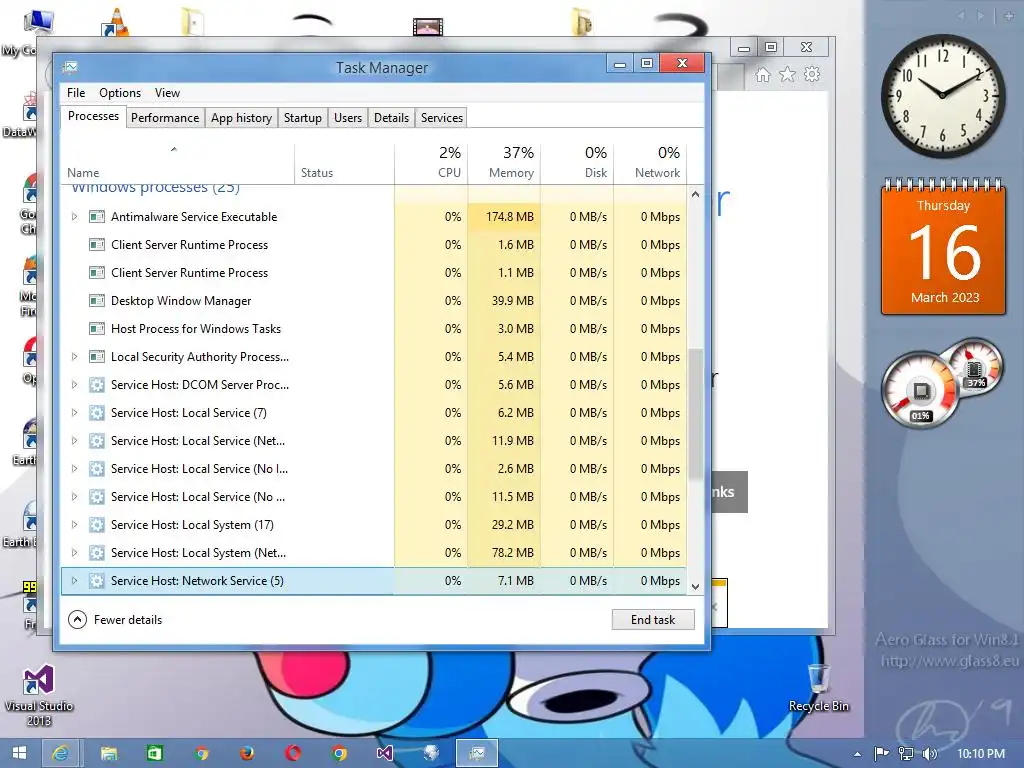Click the Tools gear in the Internet Explorer window
This screenshot has width=1024, height=768.
(x=812, y=74)
